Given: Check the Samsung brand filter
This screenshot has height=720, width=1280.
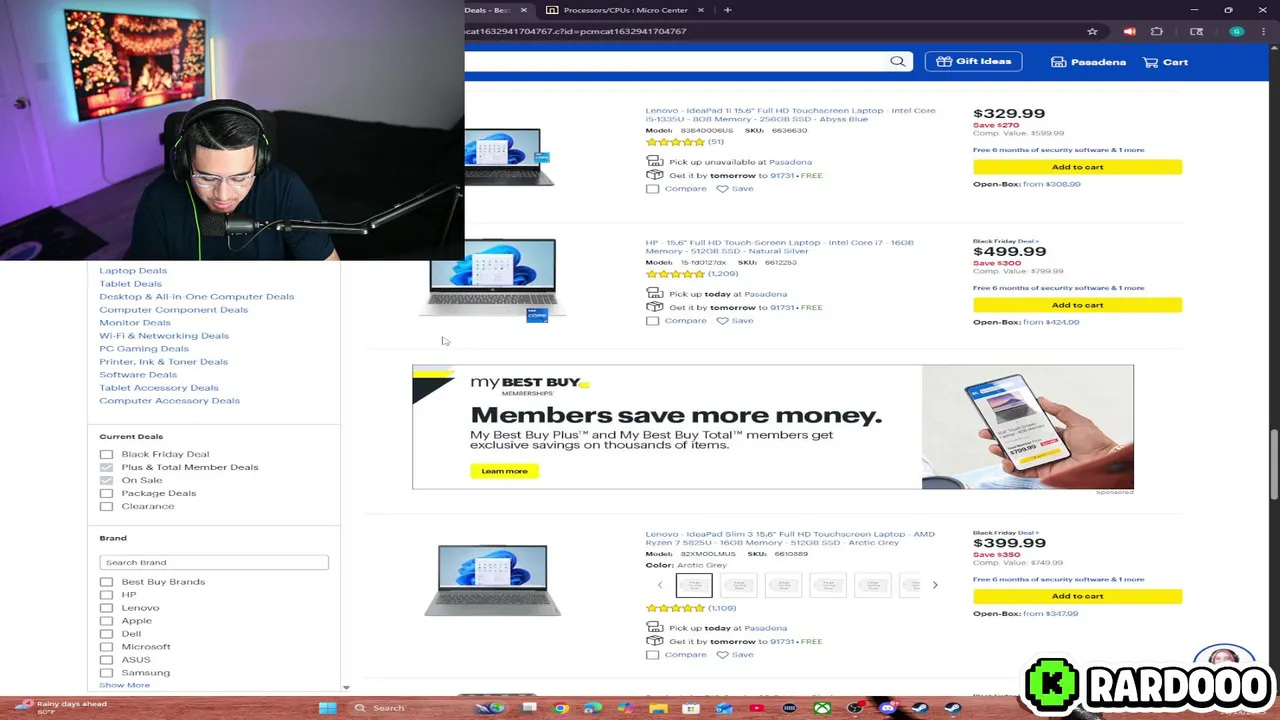Looking at the screenshot, I should tap(106, 673).
